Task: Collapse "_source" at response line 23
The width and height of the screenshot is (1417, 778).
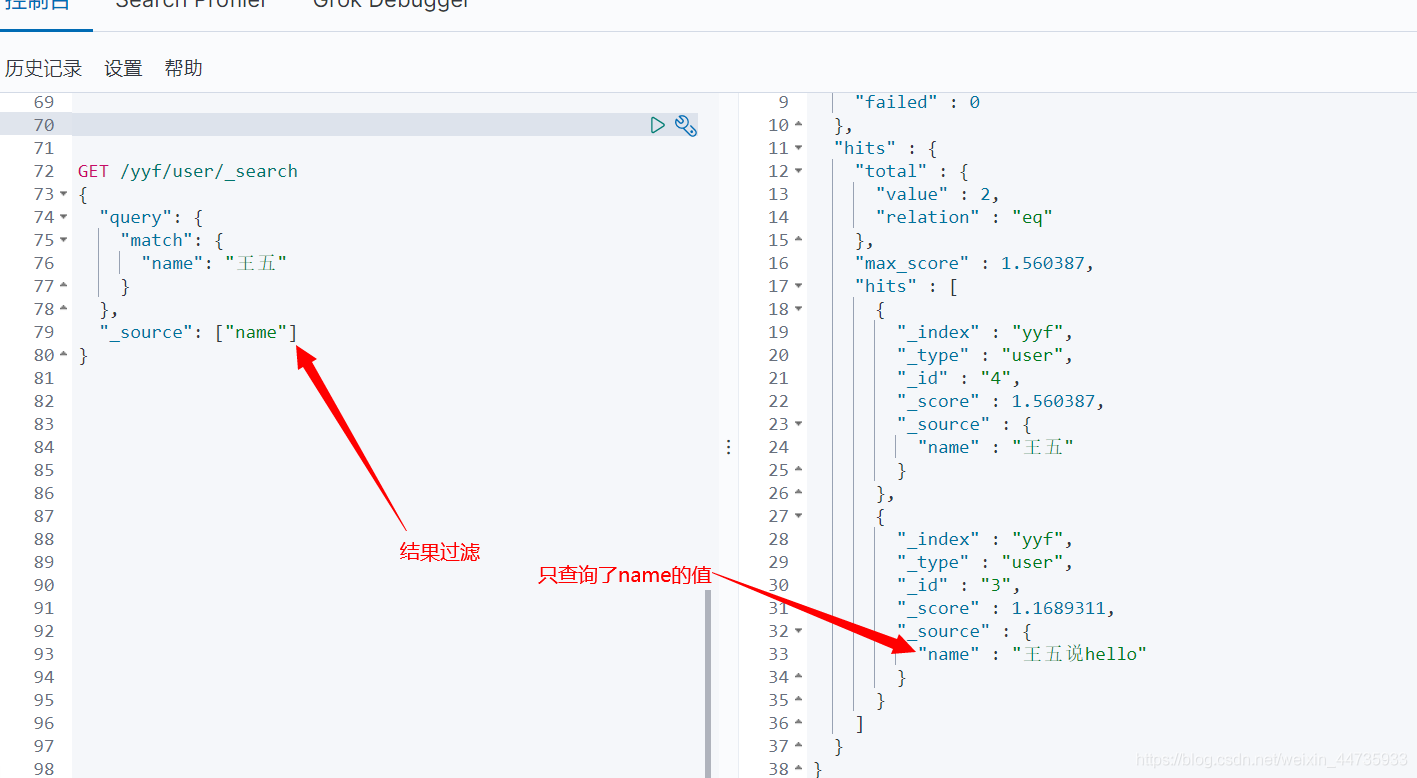Action: click(798, 424)
